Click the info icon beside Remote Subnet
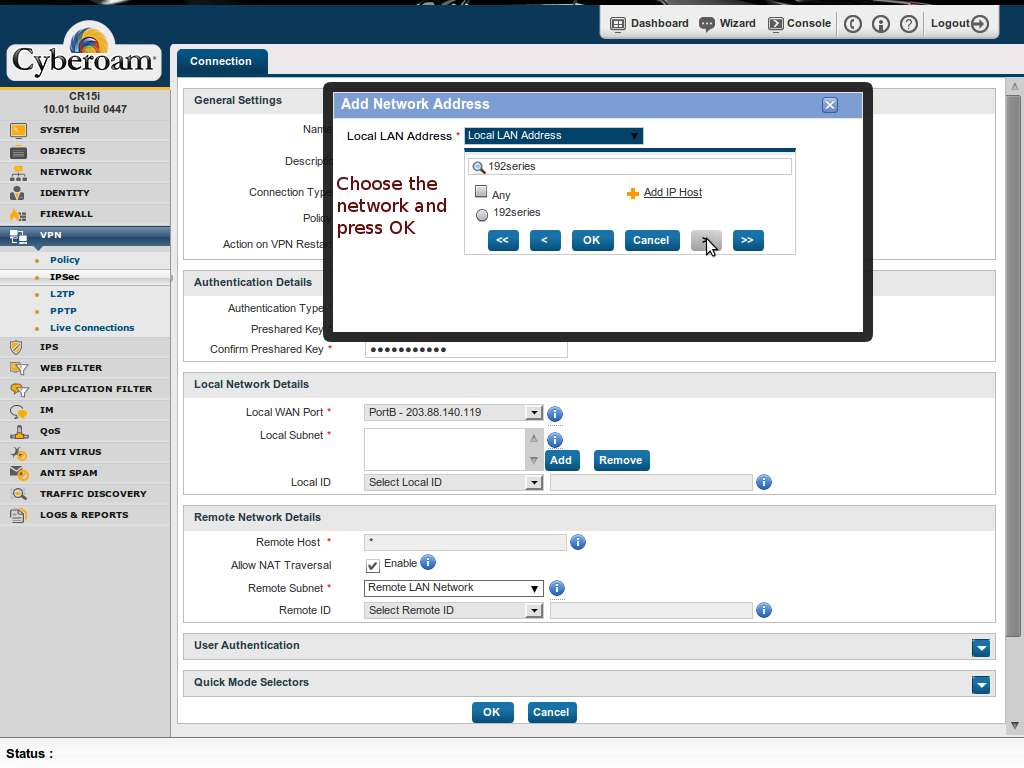This screenshot has height=768, width=1024. [x=556, y=588]
